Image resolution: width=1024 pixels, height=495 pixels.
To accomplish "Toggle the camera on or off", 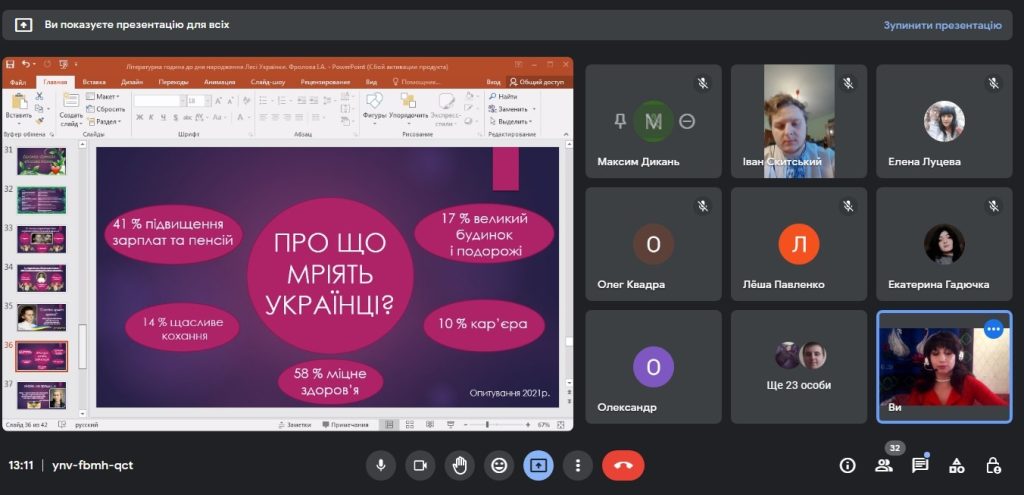I will 420,465.
